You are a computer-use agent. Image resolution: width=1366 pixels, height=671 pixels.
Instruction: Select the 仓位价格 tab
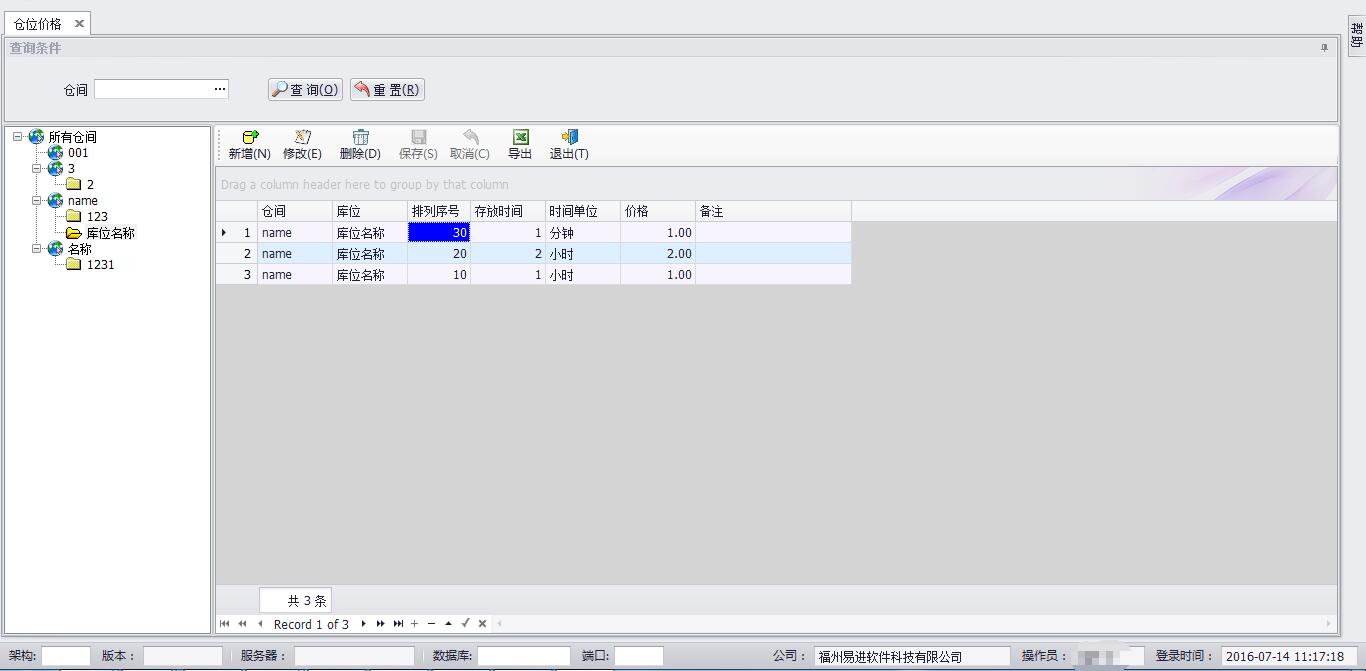[x=38, y=24]
